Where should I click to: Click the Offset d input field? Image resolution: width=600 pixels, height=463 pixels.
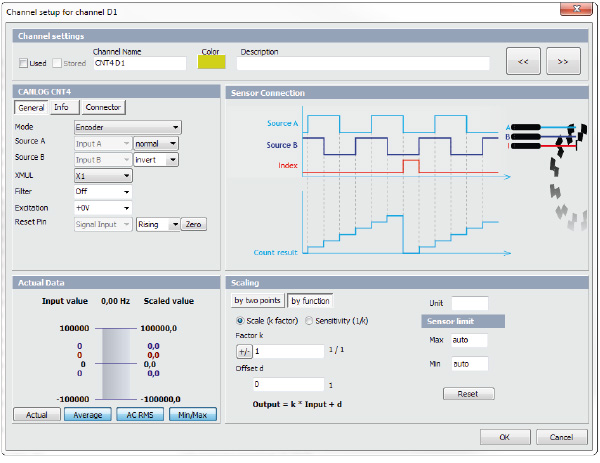pos(288,384)
